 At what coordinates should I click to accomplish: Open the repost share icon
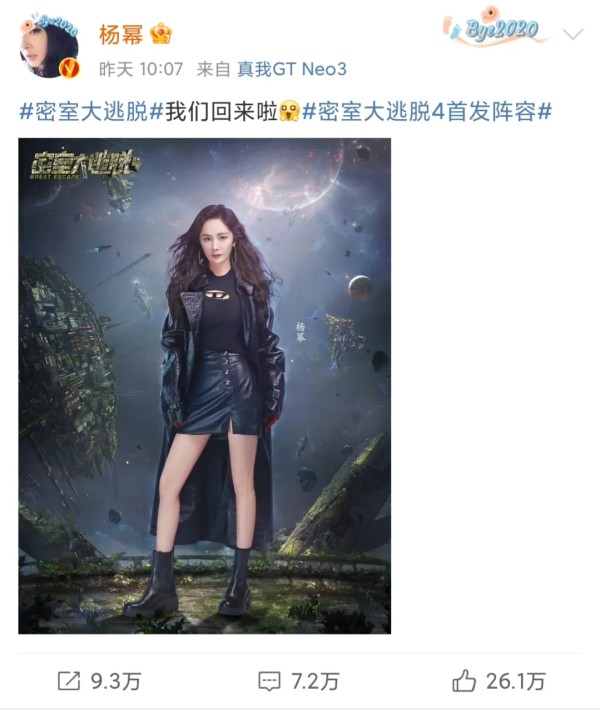(x=69, y=681)
